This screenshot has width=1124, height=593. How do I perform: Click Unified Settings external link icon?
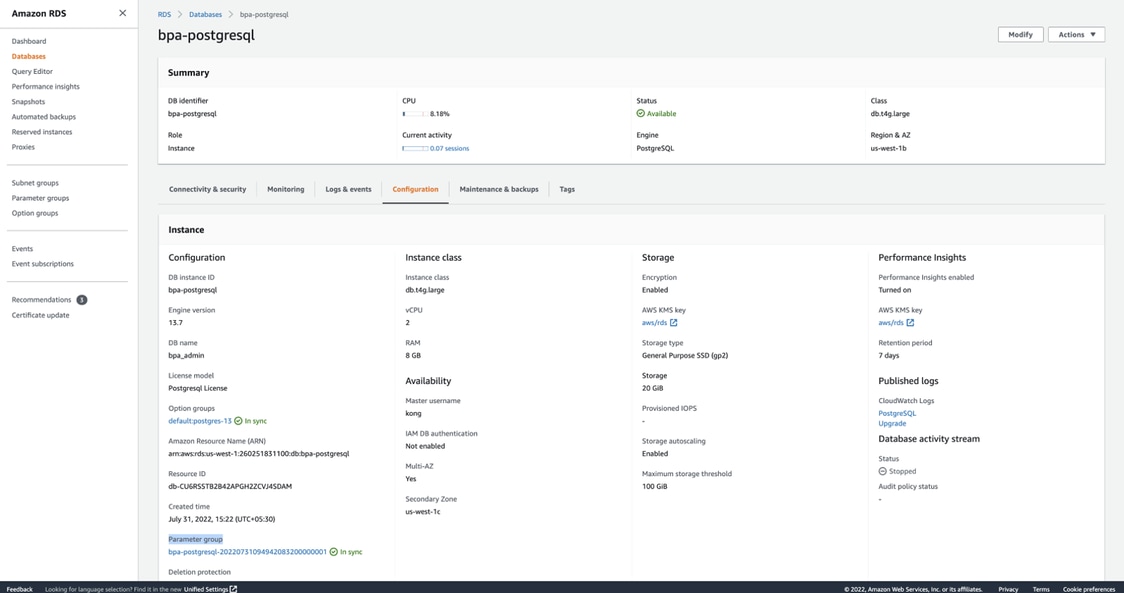[x=233, y=589]
